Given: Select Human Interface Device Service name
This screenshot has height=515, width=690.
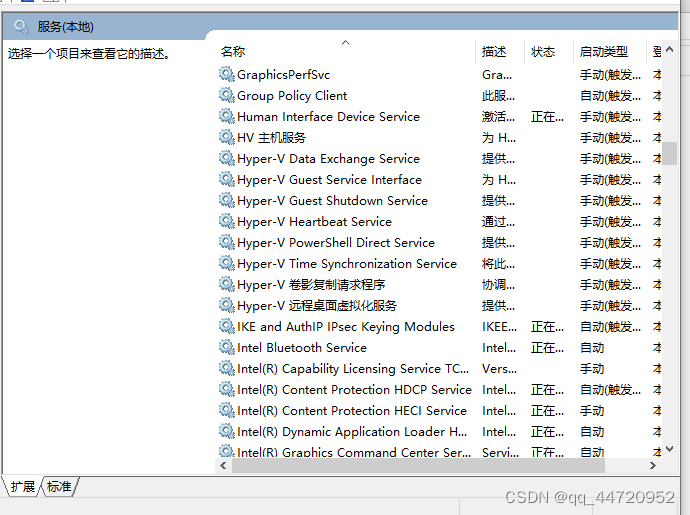Looking at the screenshot, I should click(328, 117).
